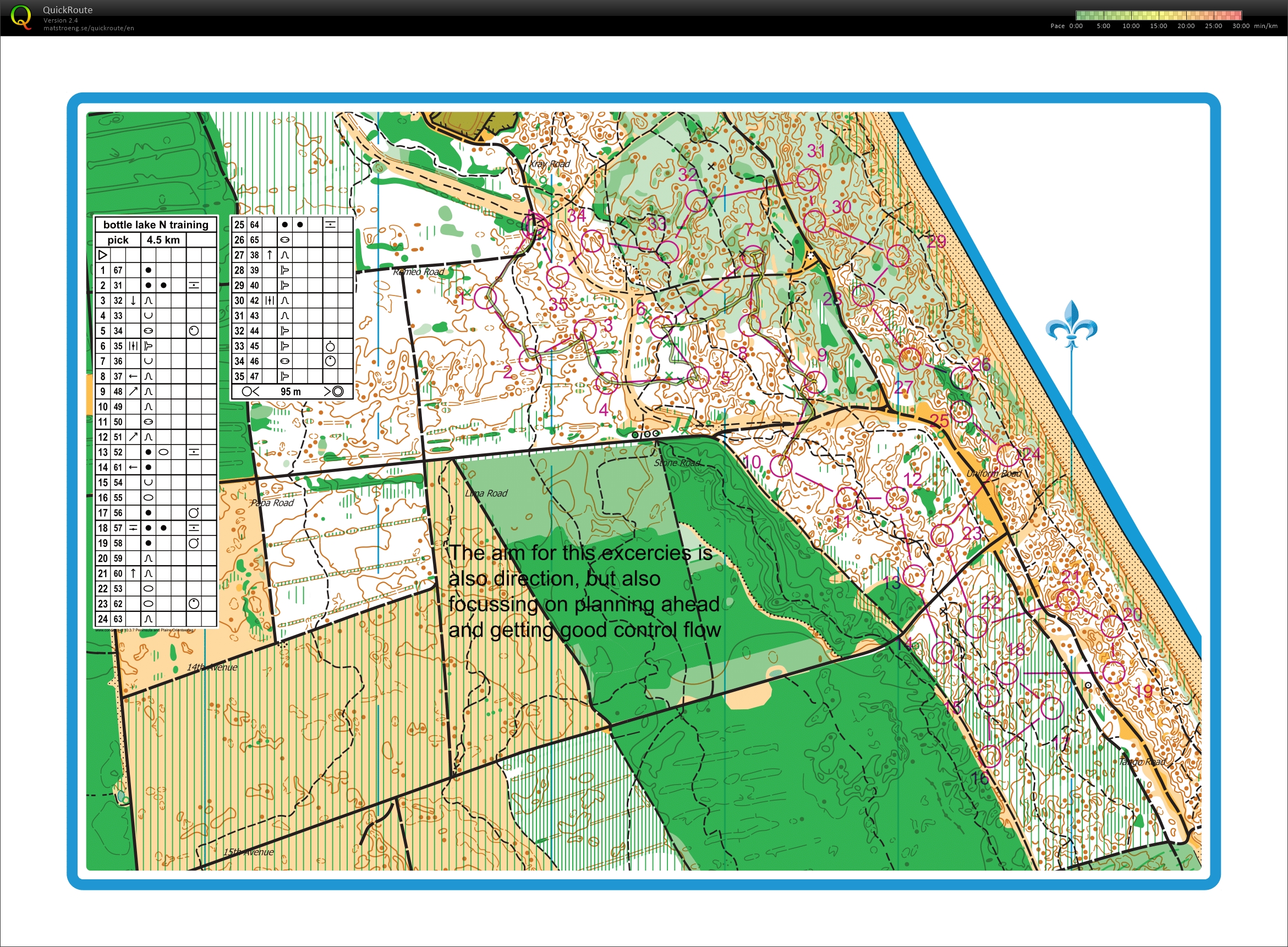The image size is (1288, 947).
Task: Select the start/finish marker near Xray Road
Action: point(534,225)
